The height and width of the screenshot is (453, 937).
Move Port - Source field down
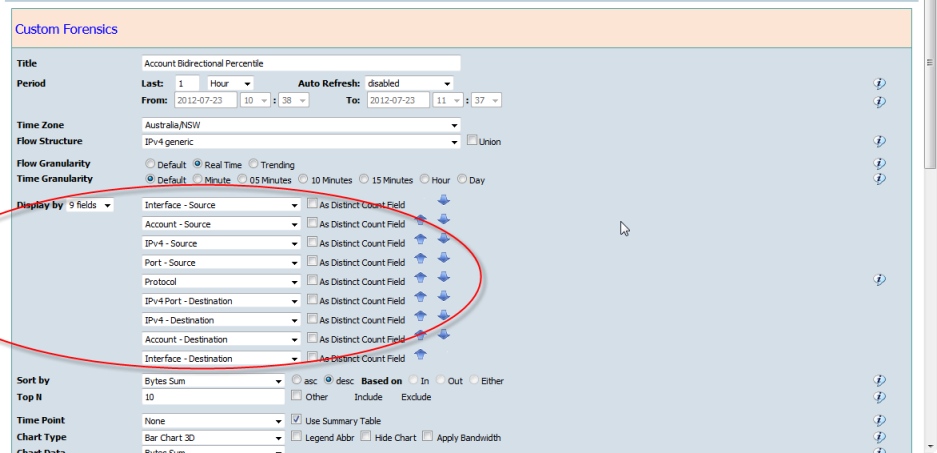[443, 258]
